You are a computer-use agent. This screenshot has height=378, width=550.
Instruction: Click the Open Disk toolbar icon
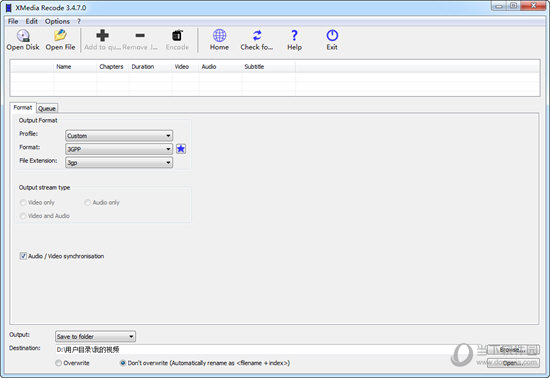tap(23, 36)
